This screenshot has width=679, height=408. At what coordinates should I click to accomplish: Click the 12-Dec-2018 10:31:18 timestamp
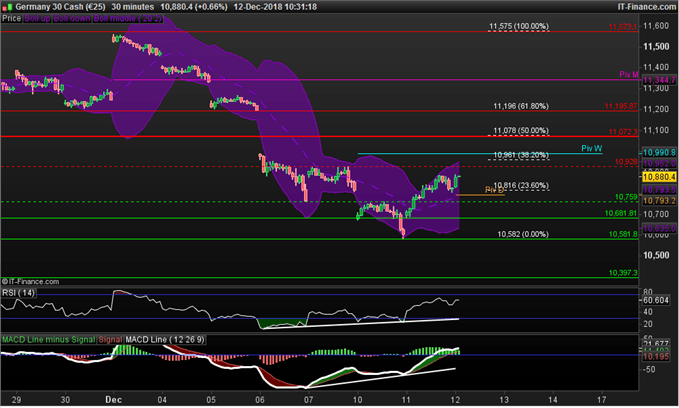coord(275,7)
